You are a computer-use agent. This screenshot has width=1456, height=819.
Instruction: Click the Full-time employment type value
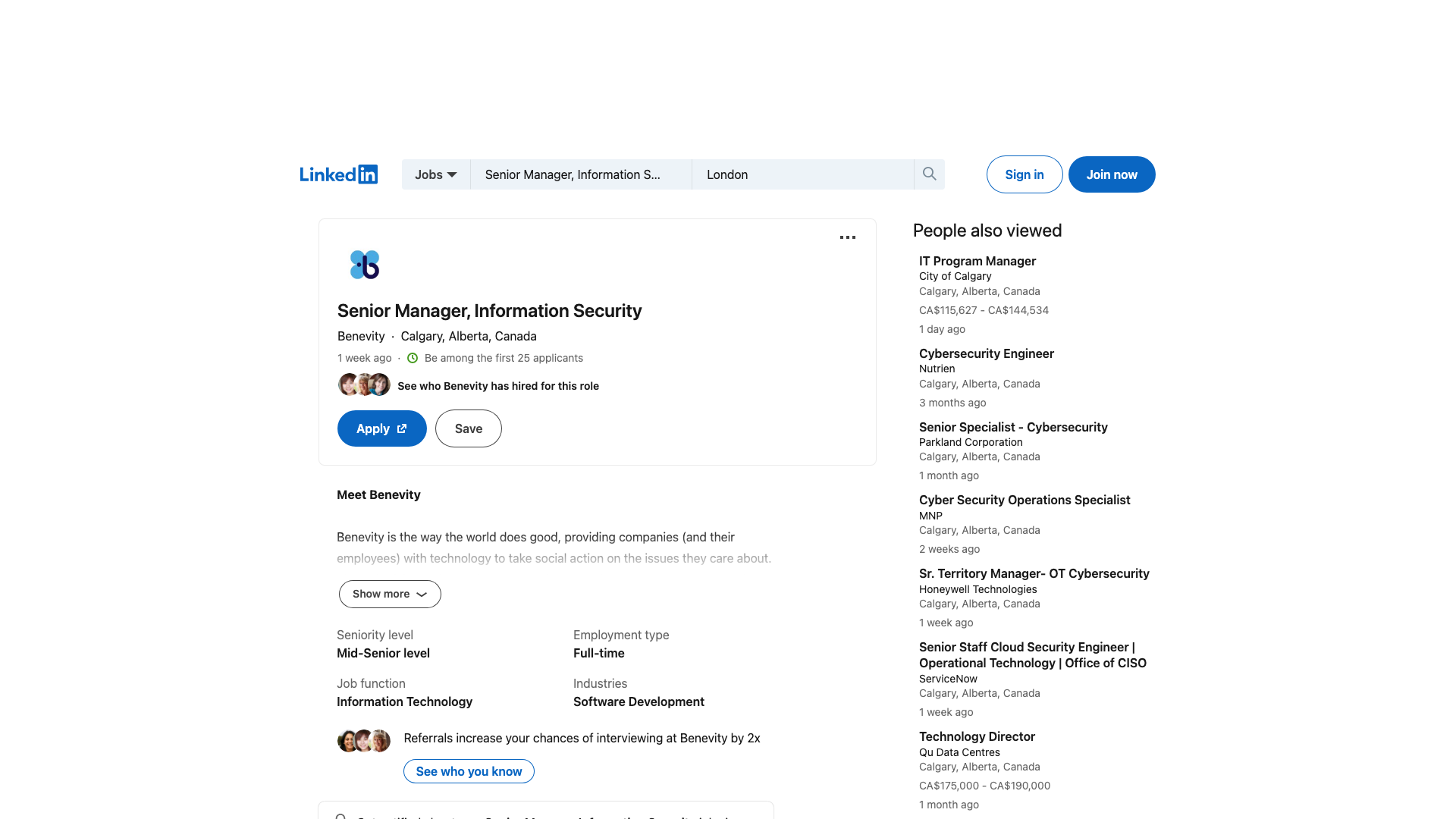coord(599,653)
